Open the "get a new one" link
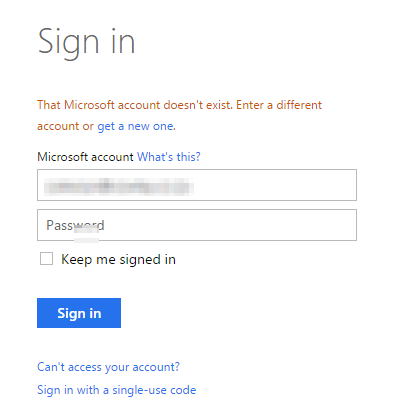The width and height of the screenshot is (406, 418). 136,126
